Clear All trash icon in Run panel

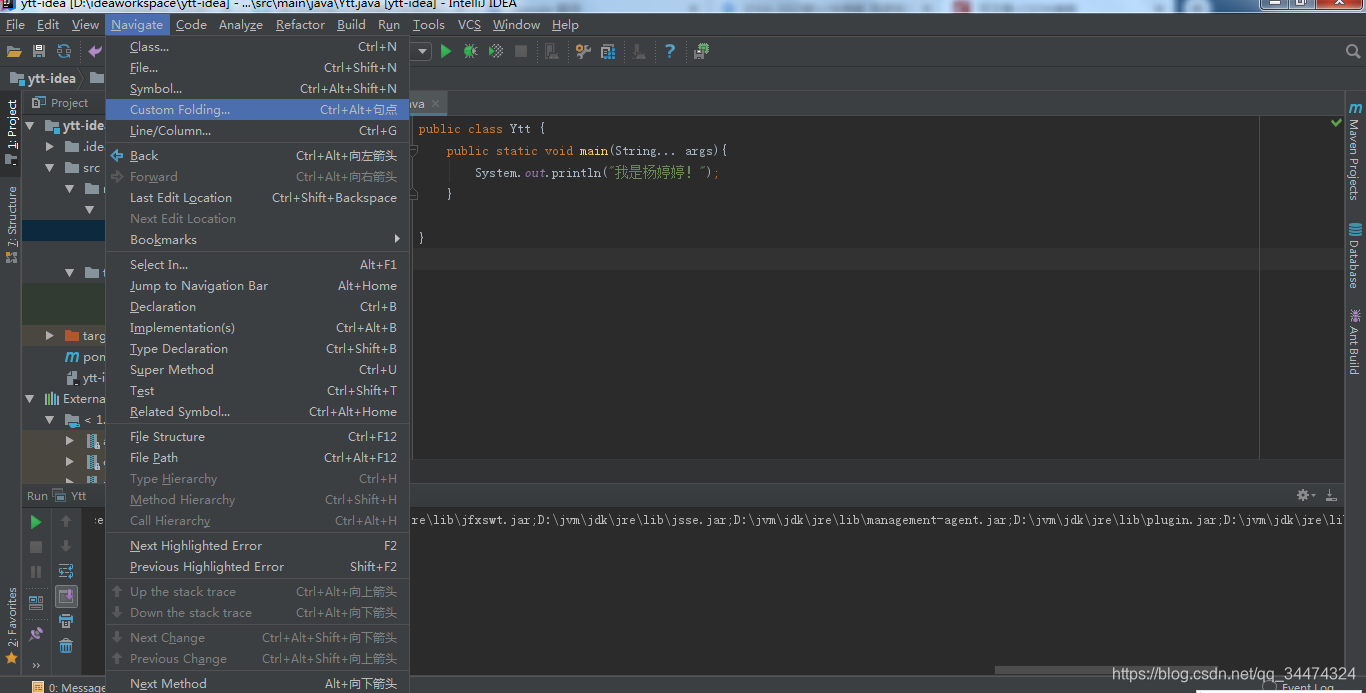click(66, 645)
